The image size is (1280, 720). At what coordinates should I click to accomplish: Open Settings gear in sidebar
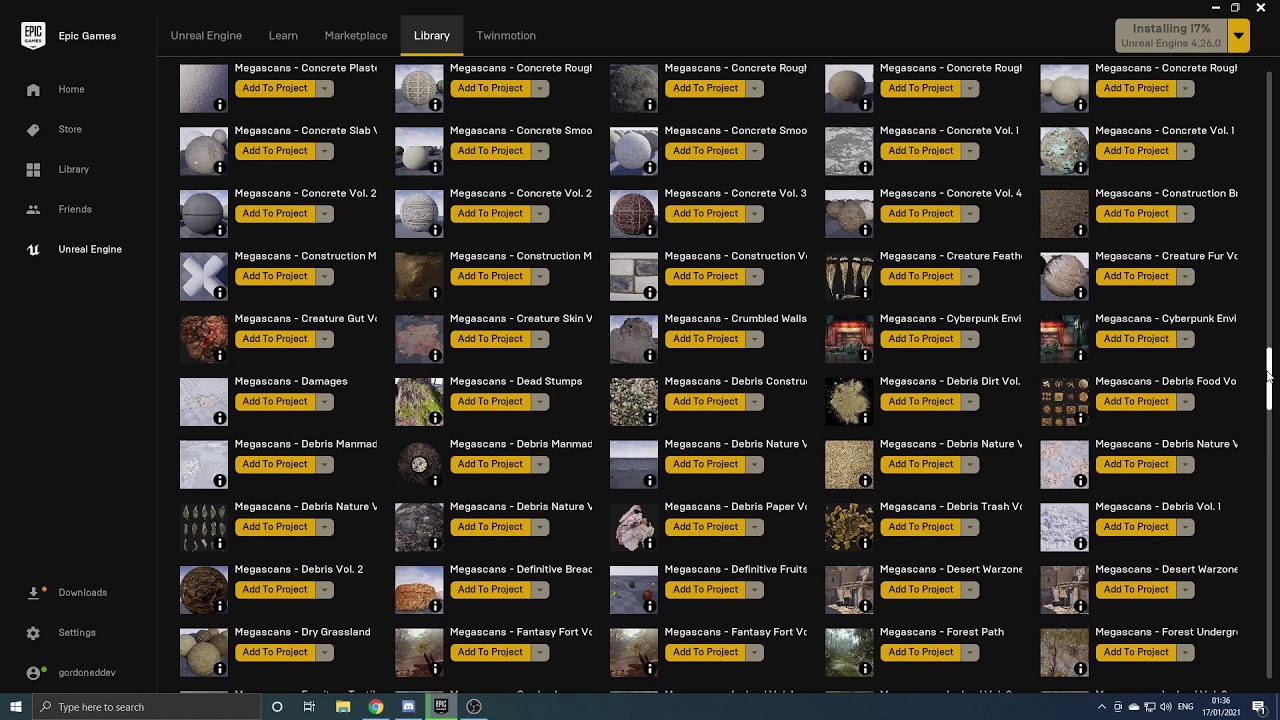33,632
